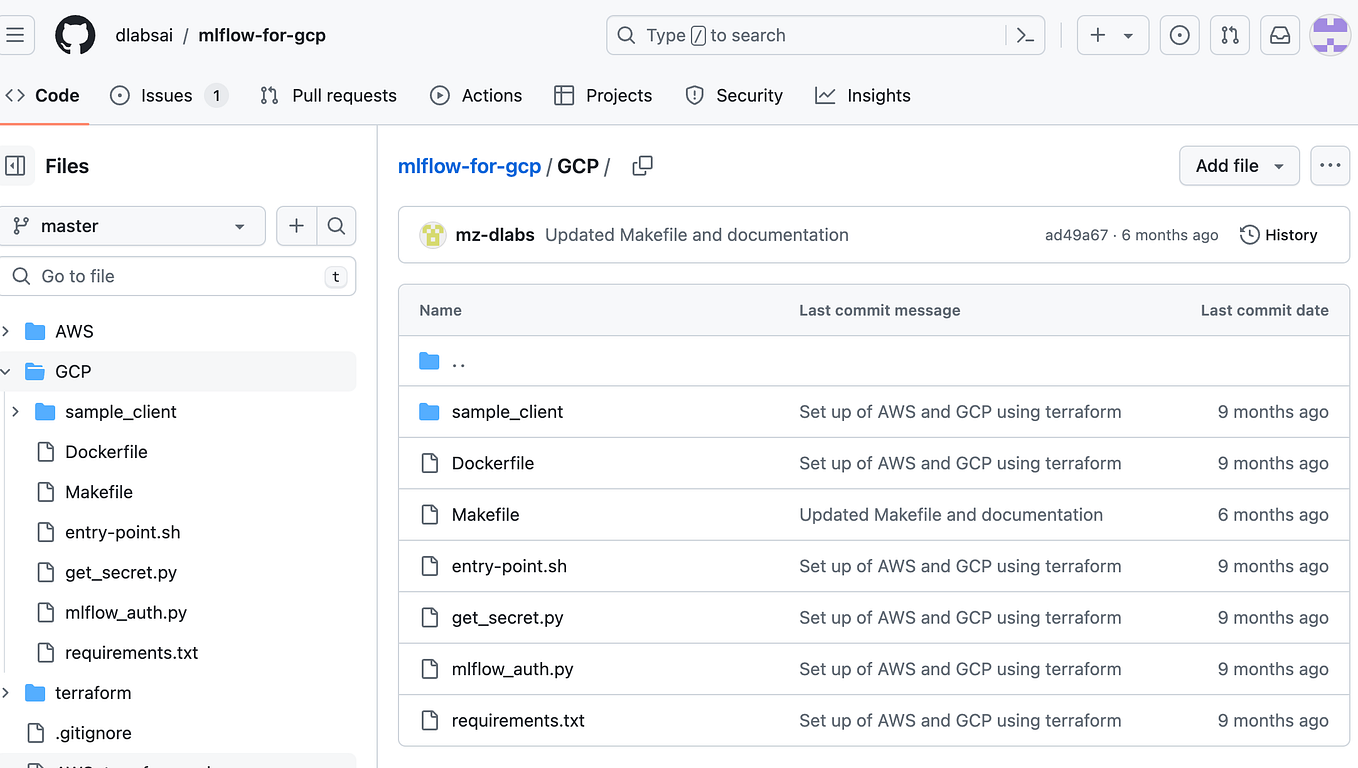Open your issues via the circle icon
The height and width of the screenshot is (768, 1358).
1179,35
